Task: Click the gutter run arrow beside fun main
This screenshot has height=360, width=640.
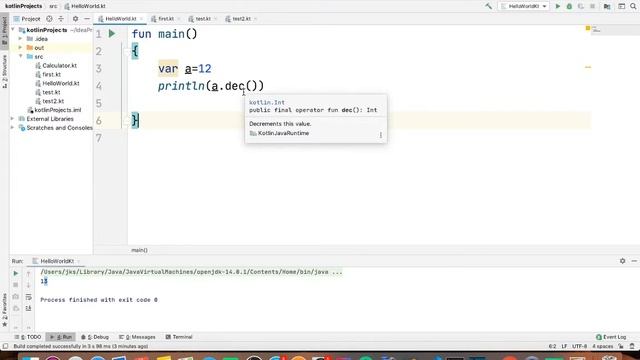Action: click(x=112, y=33)
